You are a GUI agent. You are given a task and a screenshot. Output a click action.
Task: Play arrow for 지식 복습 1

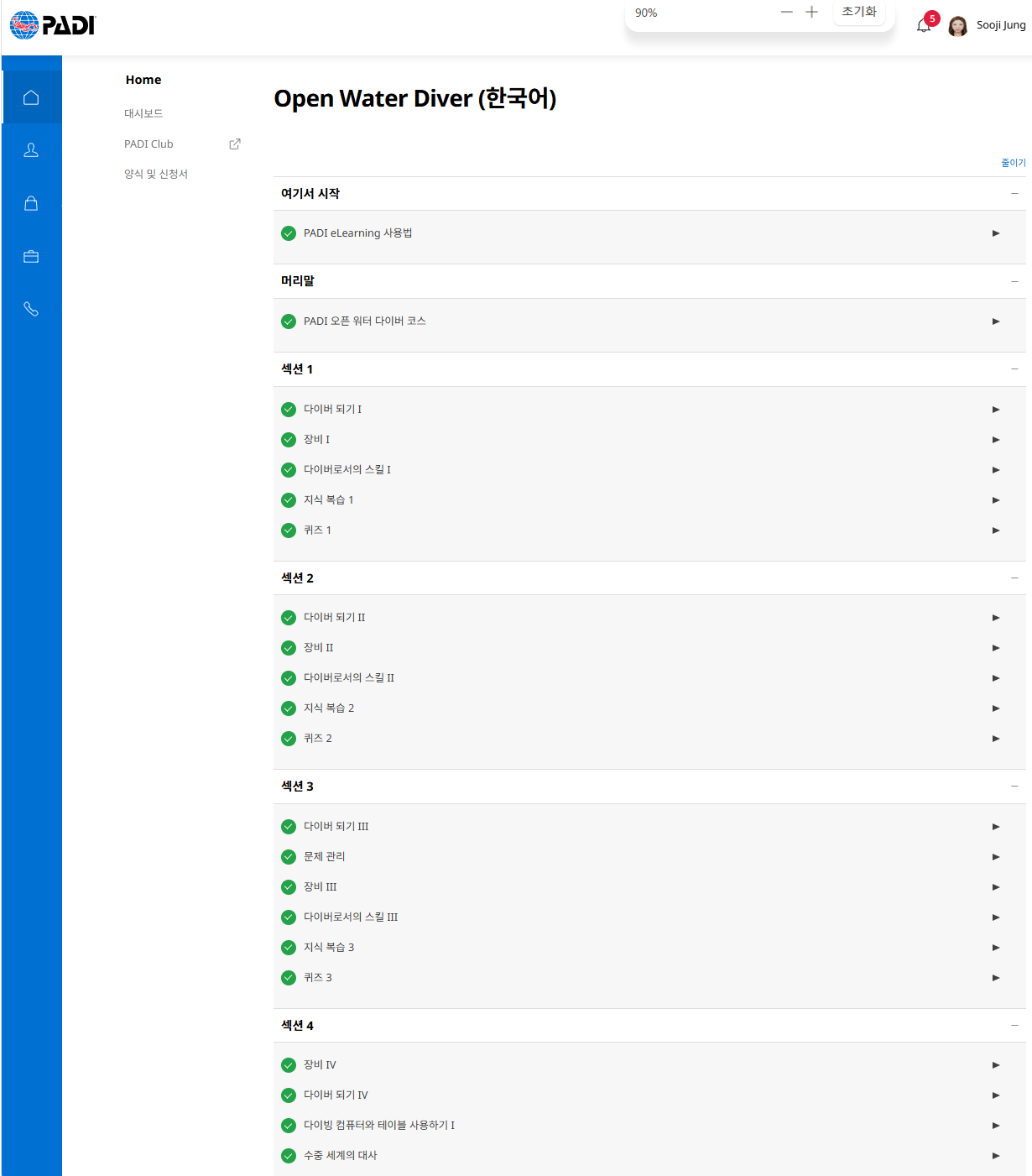tap(996, 500)
